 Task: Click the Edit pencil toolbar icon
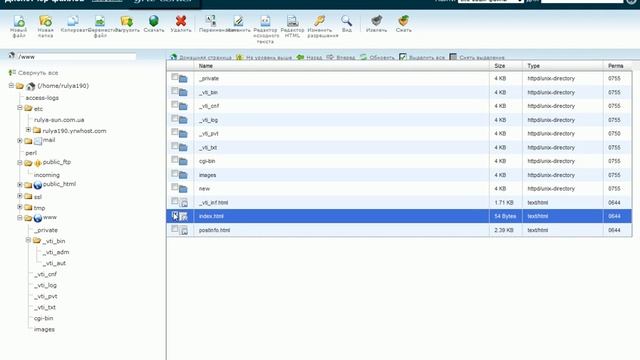238,21
